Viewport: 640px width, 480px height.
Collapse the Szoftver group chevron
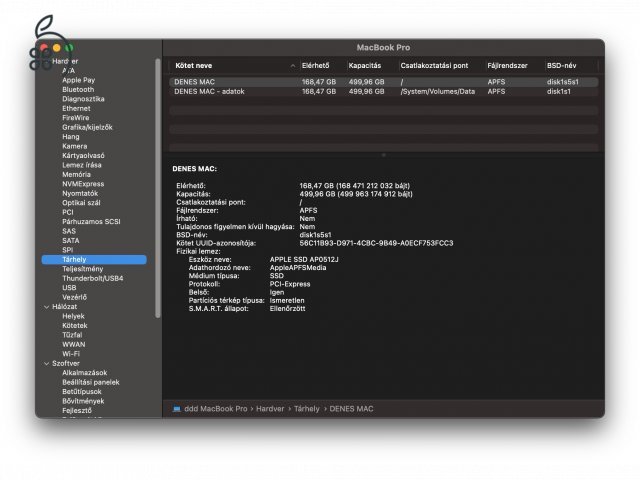click(46, 363)
